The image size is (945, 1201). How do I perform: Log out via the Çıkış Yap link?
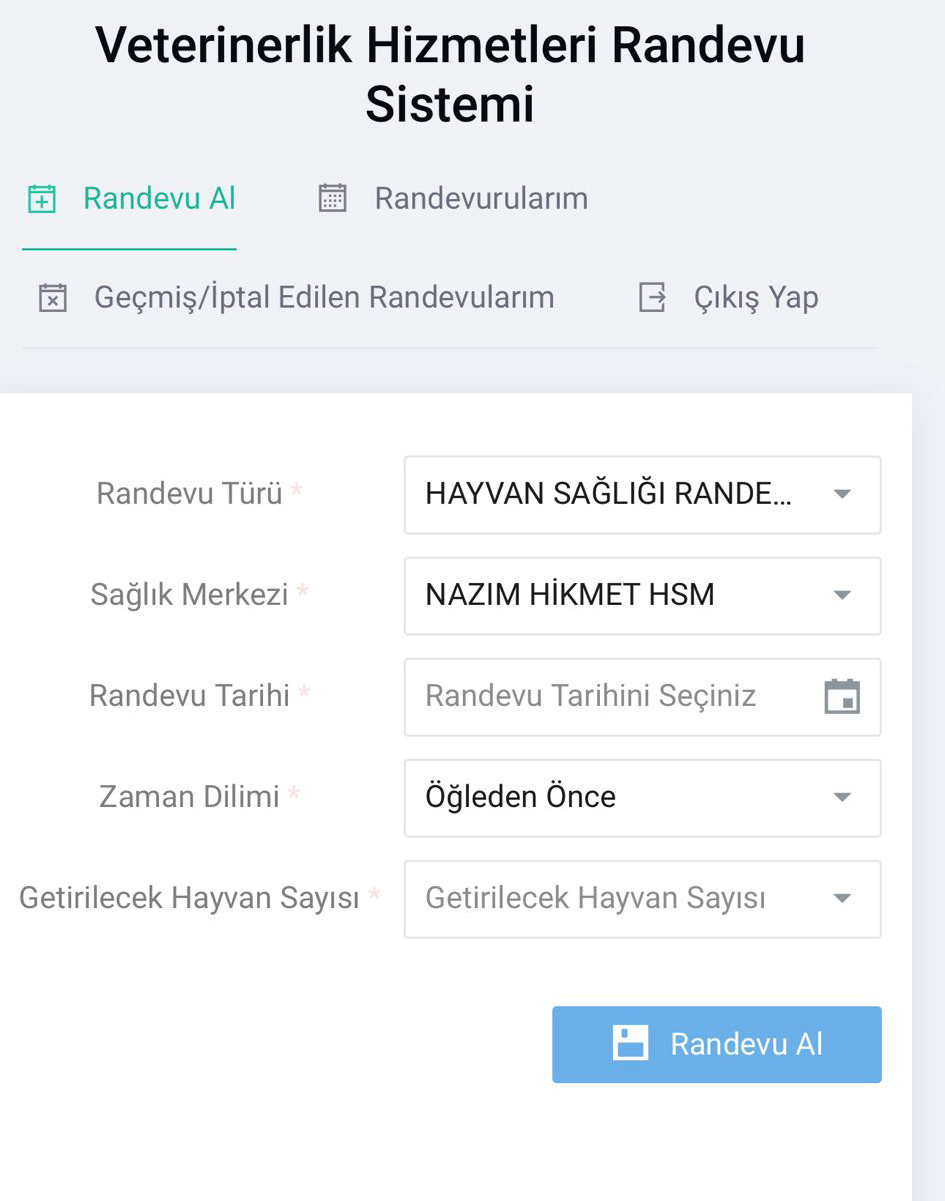pyautogui.click(x=755, y=298)
